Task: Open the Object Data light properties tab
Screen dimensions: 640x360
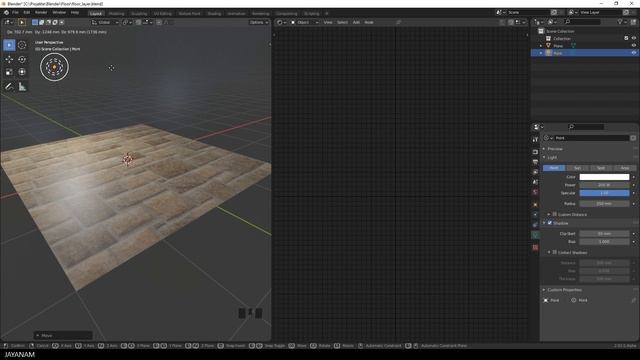Action: pos(535,235)
